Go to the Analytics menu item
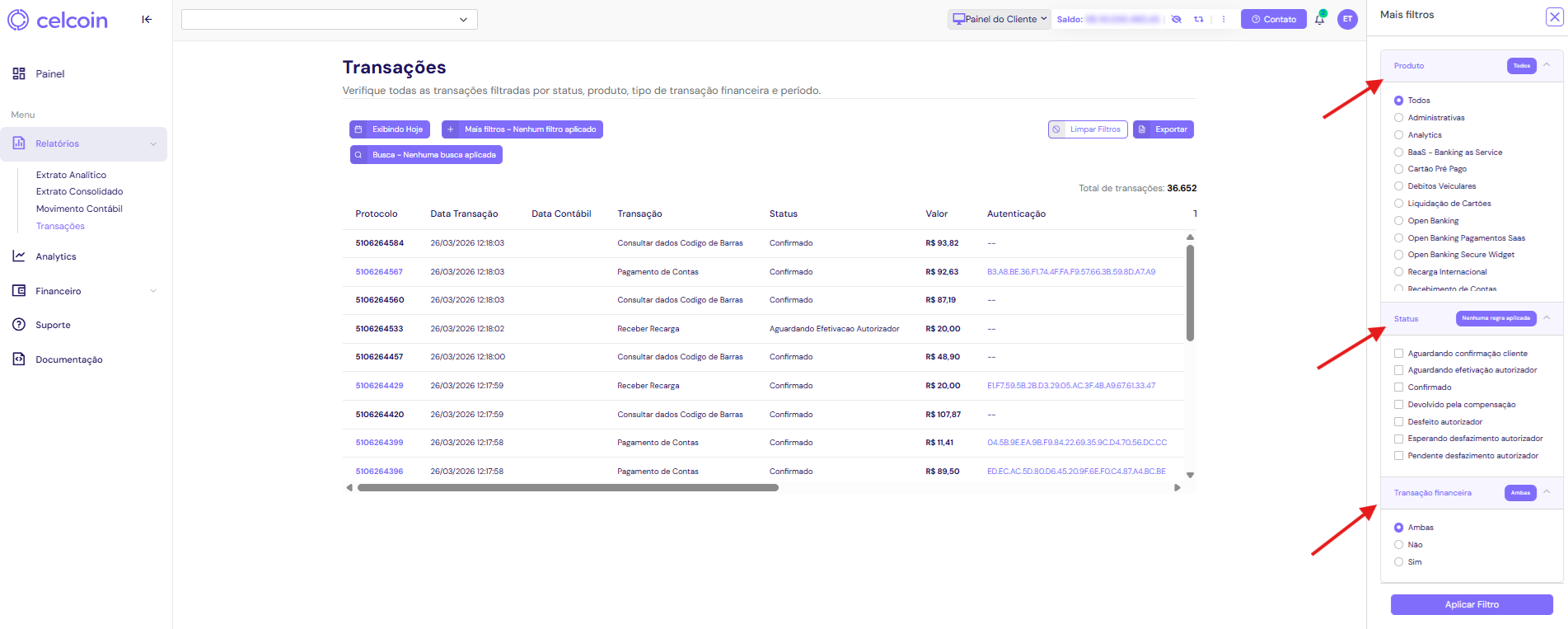 pos(56,256)
